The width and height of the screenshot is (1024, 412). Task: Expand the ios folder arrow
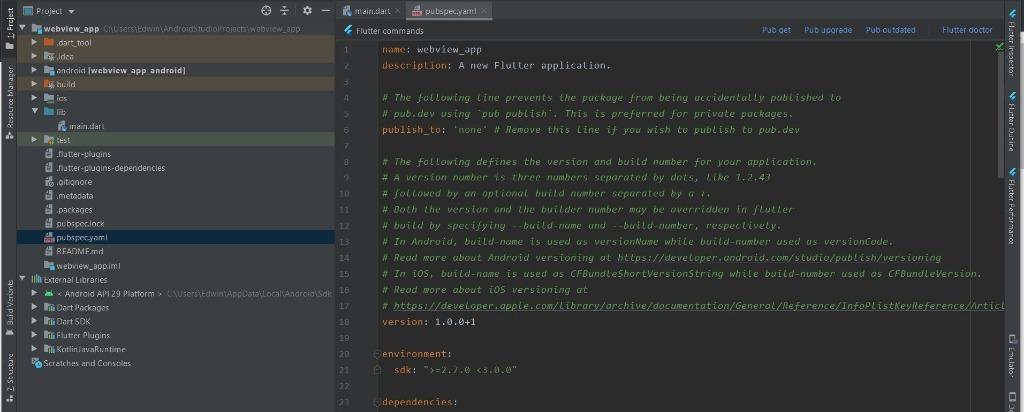tap(35, 98)
